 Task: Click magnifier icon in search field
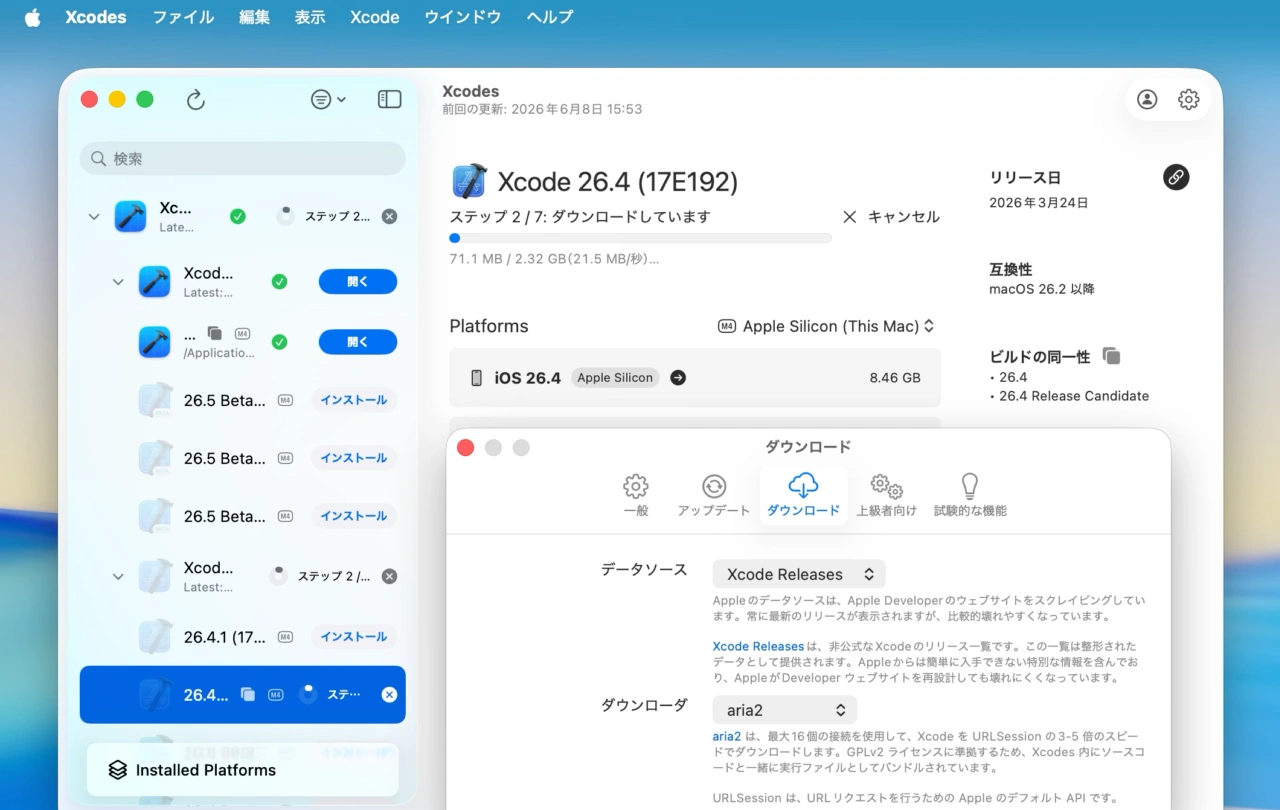(x=98, y=158)
